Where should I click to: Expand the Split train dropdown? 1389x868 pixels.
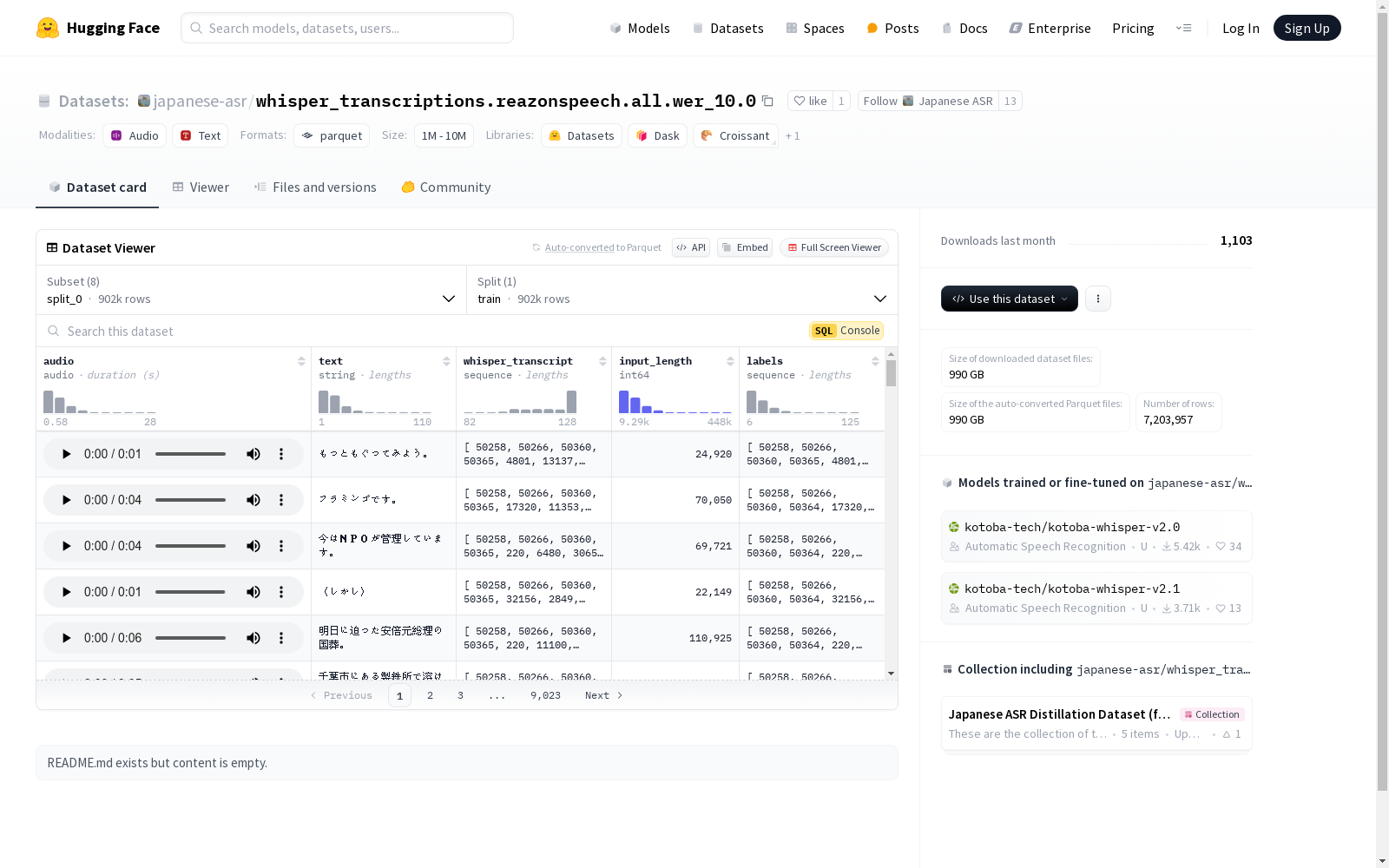coord(682,290)
